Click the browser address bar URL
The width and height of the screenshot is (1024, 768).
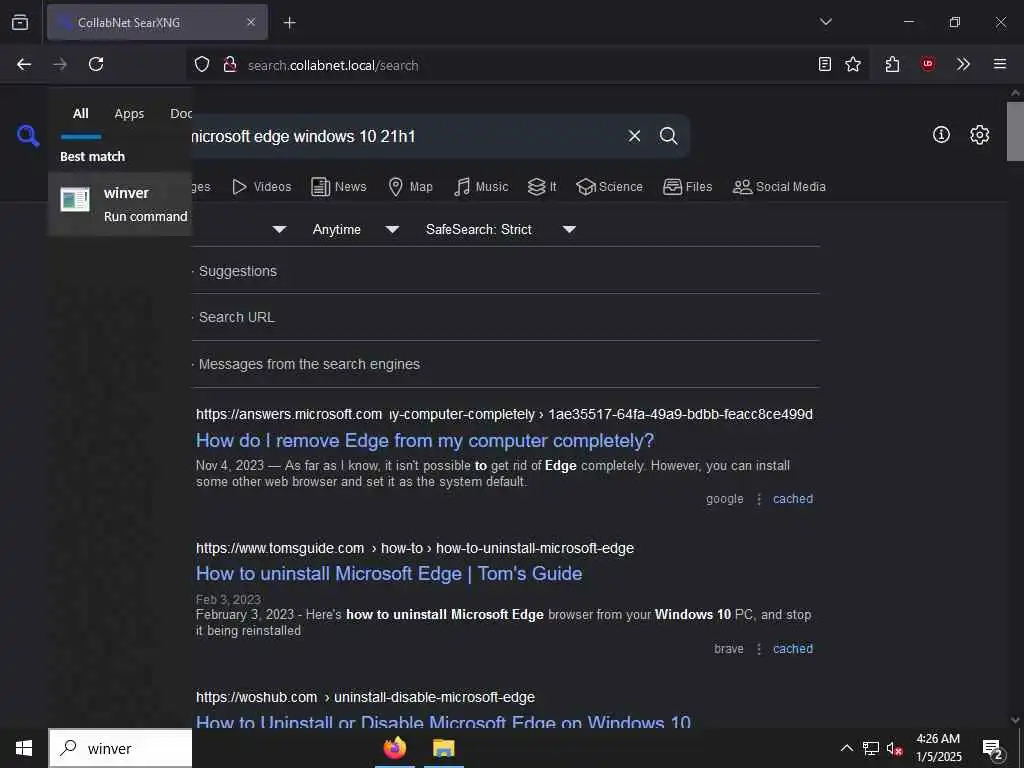(x=333, y=65)
